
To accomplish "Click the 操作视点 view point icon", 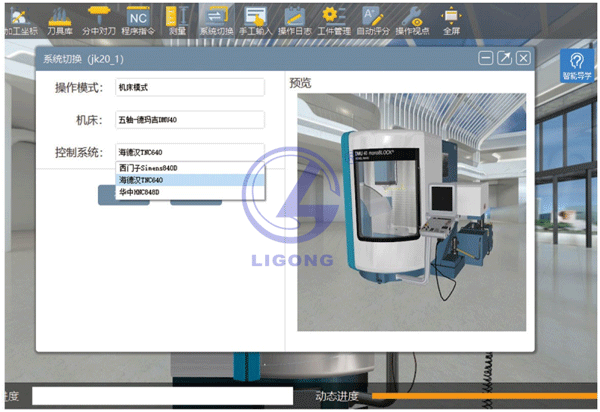I will [411, 18].
